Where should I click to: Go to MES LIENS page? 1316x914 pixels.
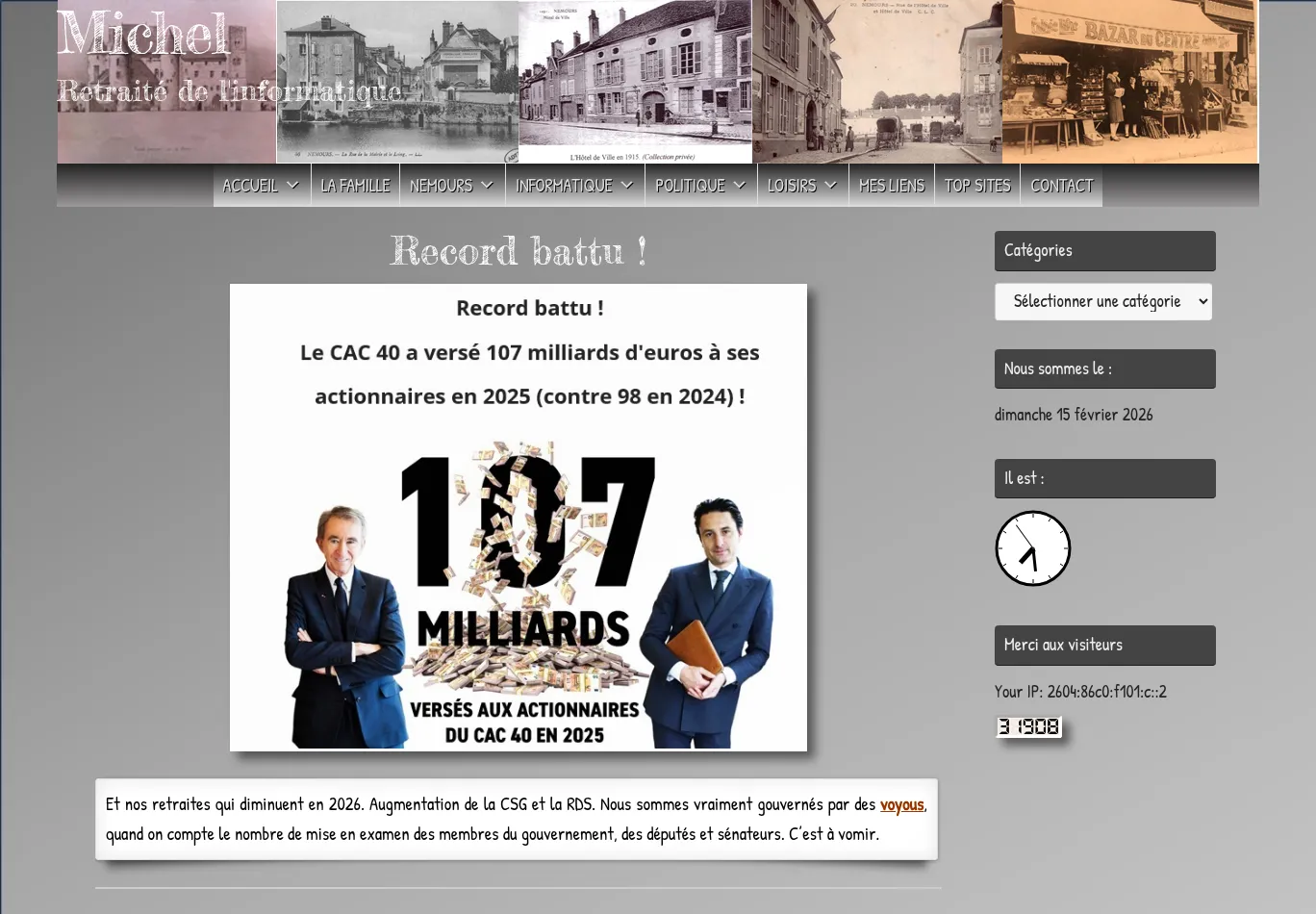coord(891,186)
